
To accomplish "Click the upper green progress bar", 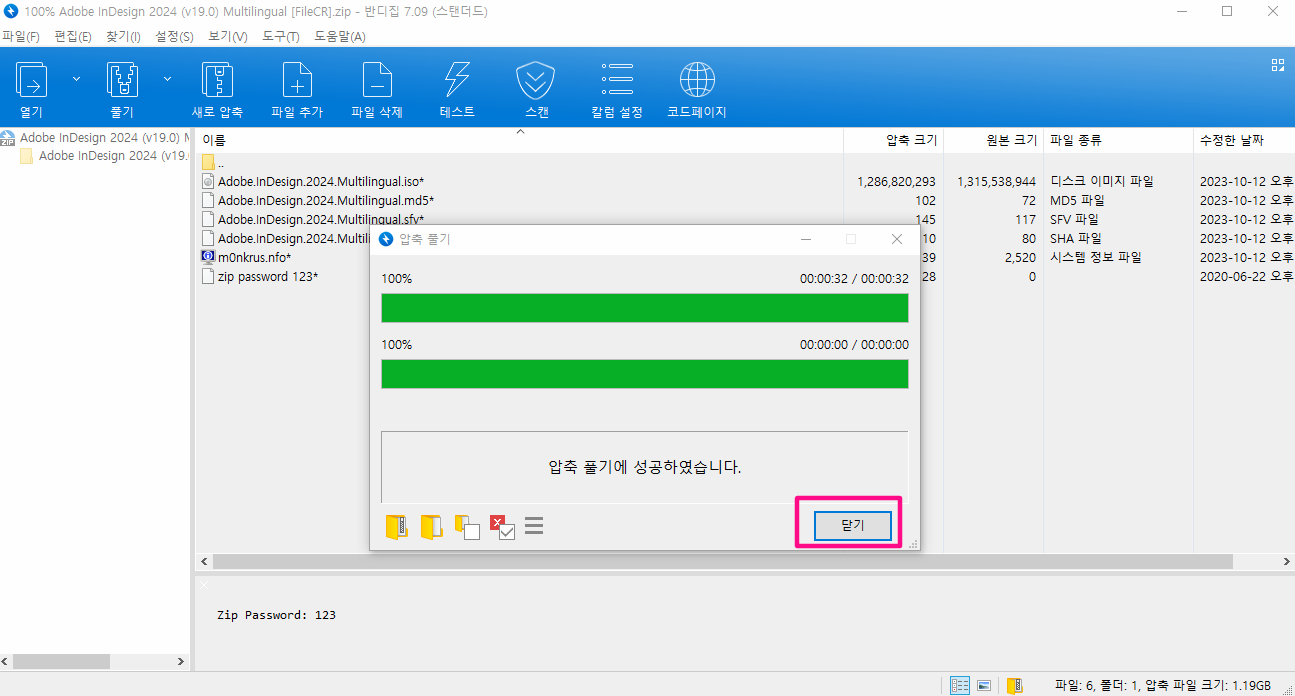I will (x=645, y=308).
